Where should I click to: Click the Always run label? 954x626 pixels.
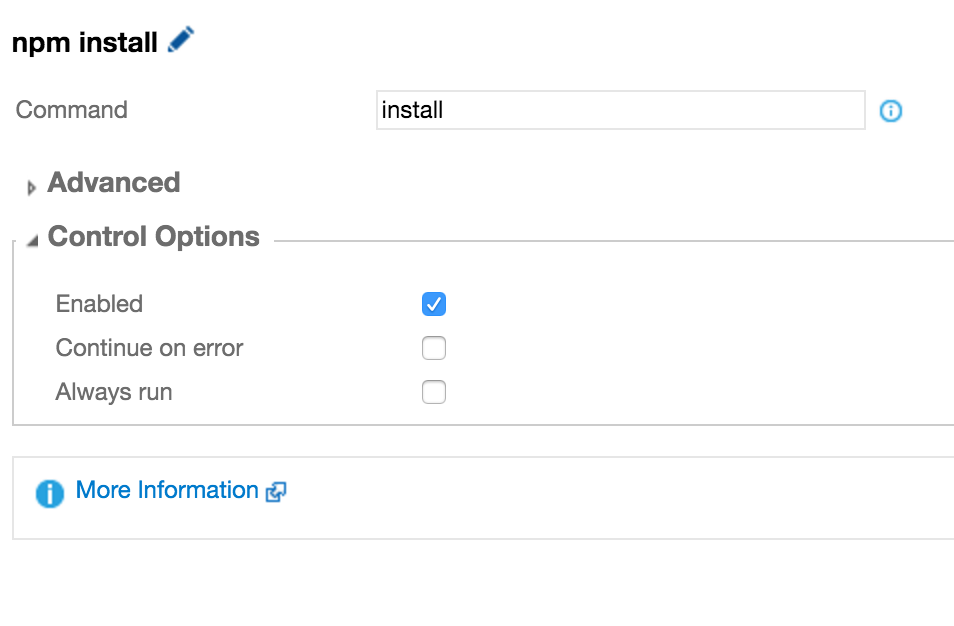pos(114,392)
